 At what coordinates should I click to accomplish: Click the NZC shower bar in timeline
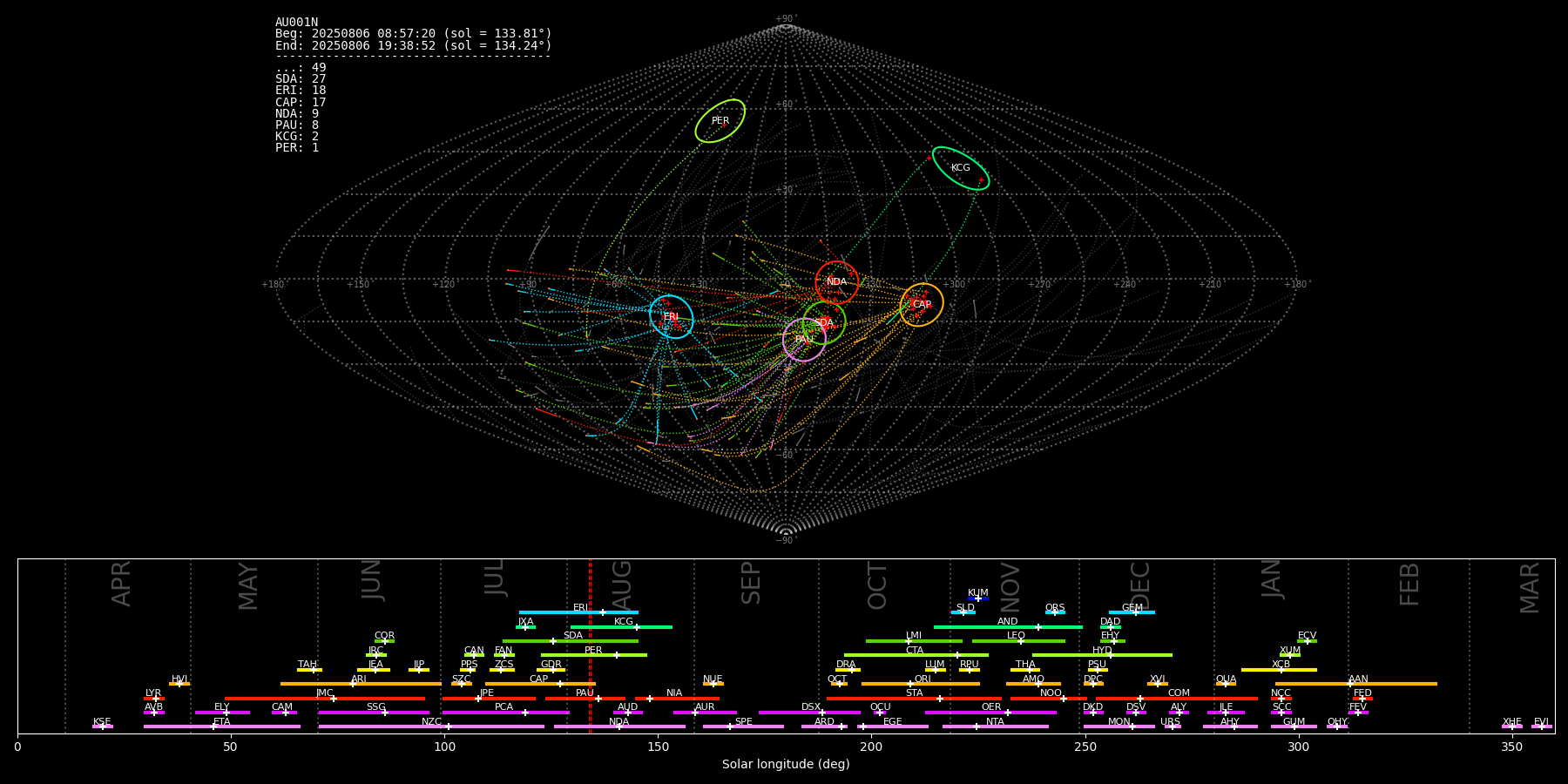tap(431, 727)
